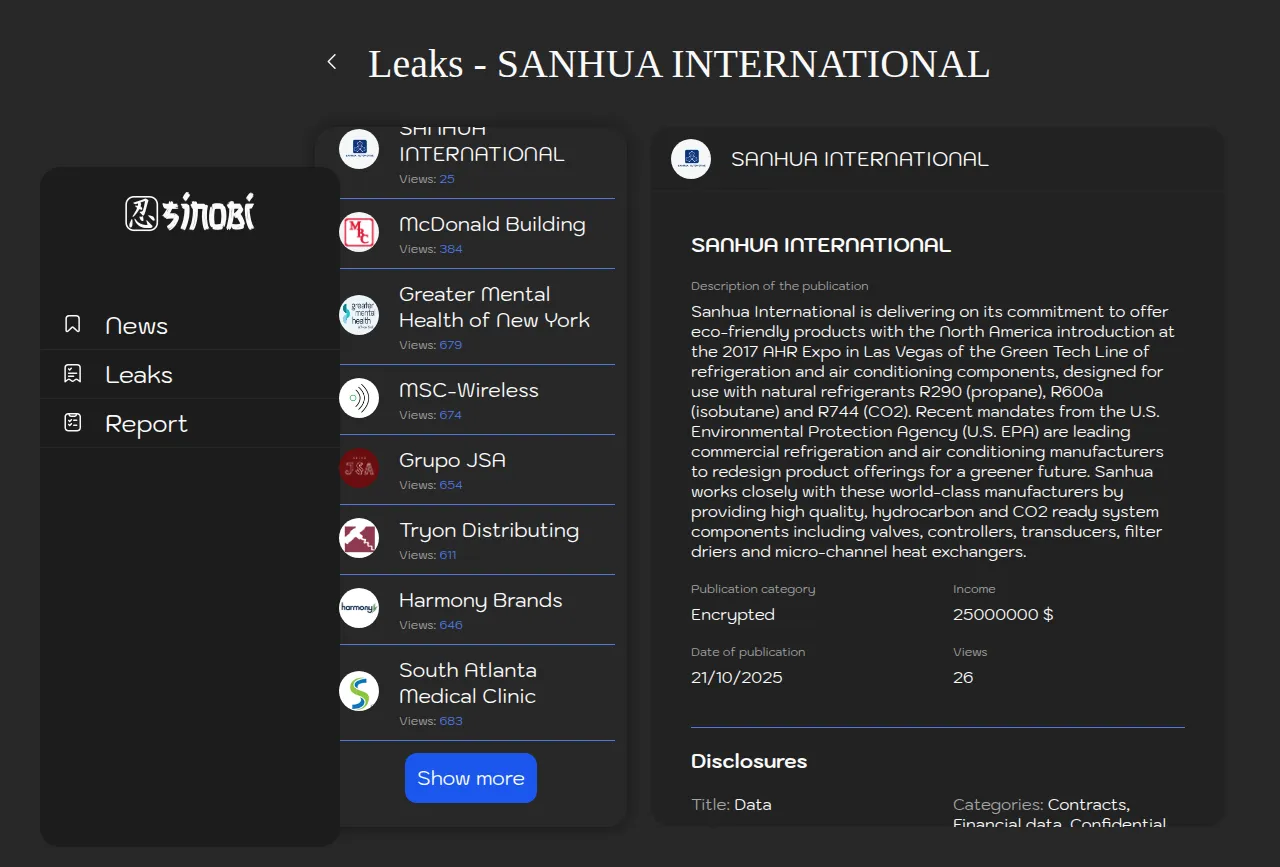Click the Tryon Distributing logo icon

(x=359, y=538)
